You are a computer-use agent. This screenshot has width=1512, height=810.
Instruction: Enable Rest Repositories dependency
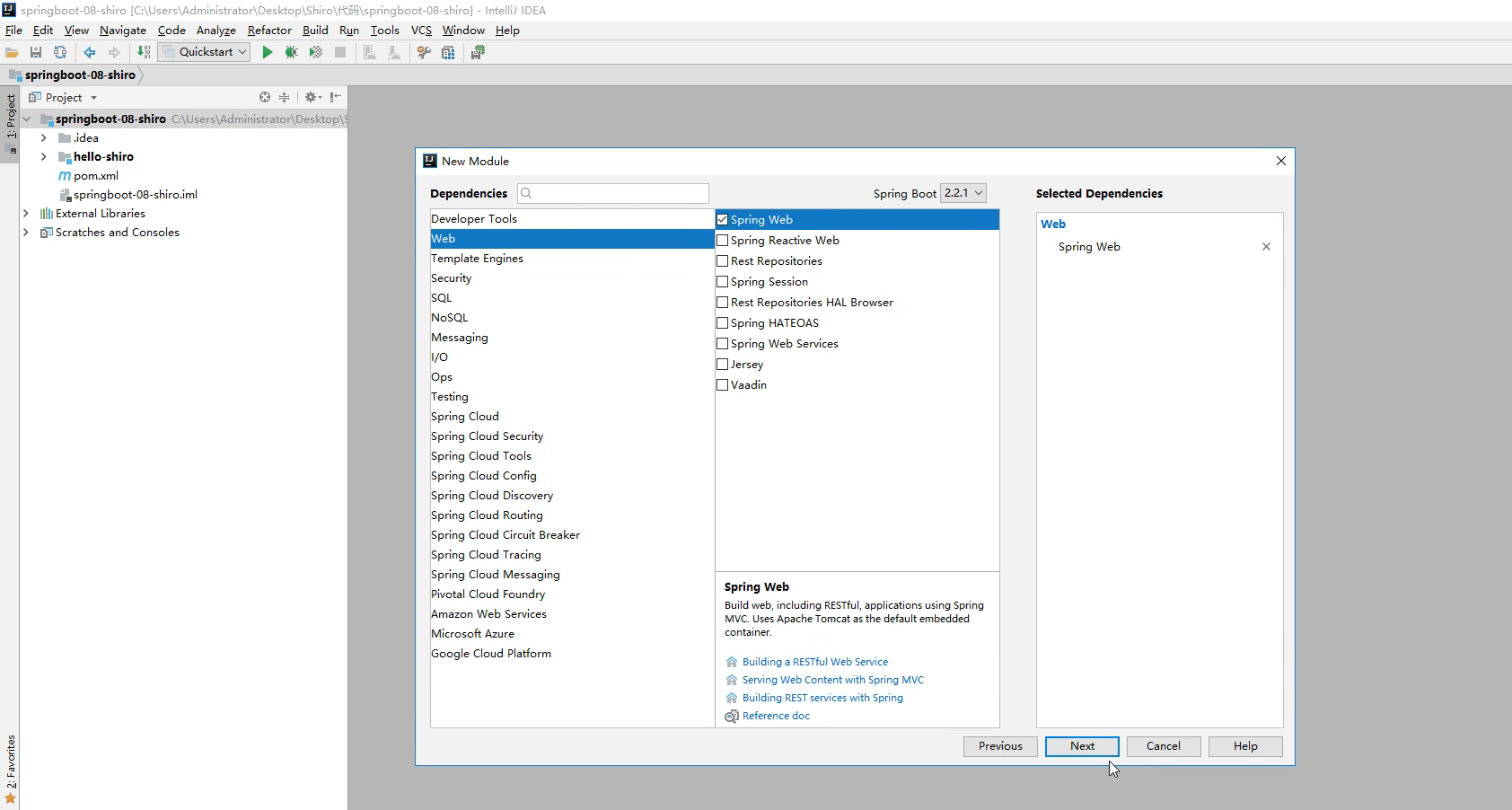[722, 261]
